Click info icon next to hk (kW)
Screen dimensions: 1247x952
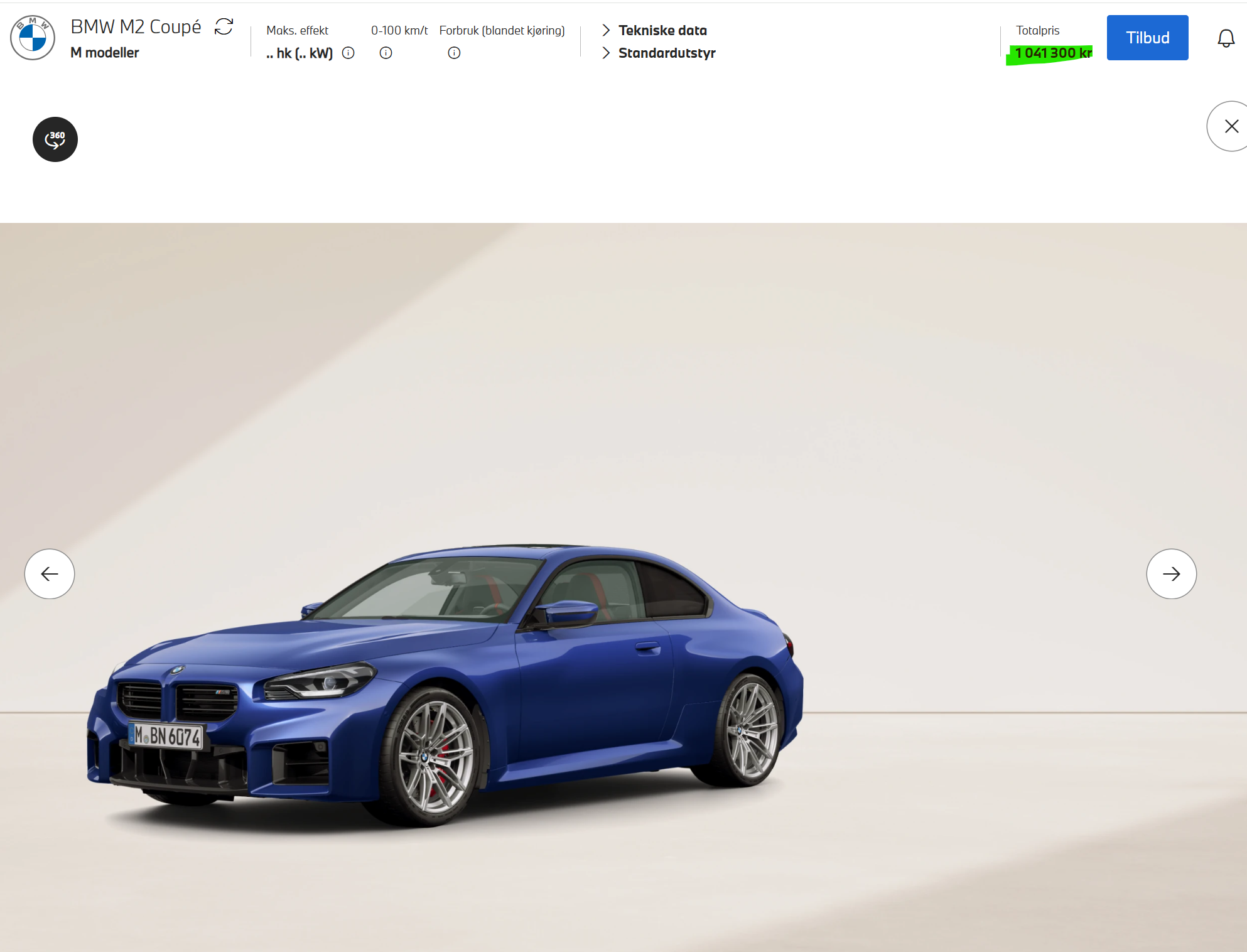pyautogui.click(x=348, y=53)
